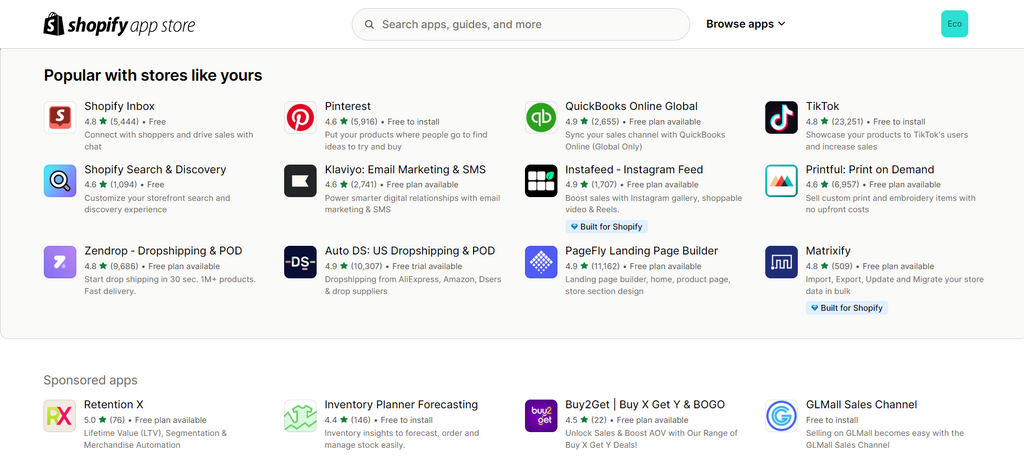This screenshot has height=457, width=1024.
Task: Click the Shopify app store logo
Action: pyautogui.click(x=119, y=25)
